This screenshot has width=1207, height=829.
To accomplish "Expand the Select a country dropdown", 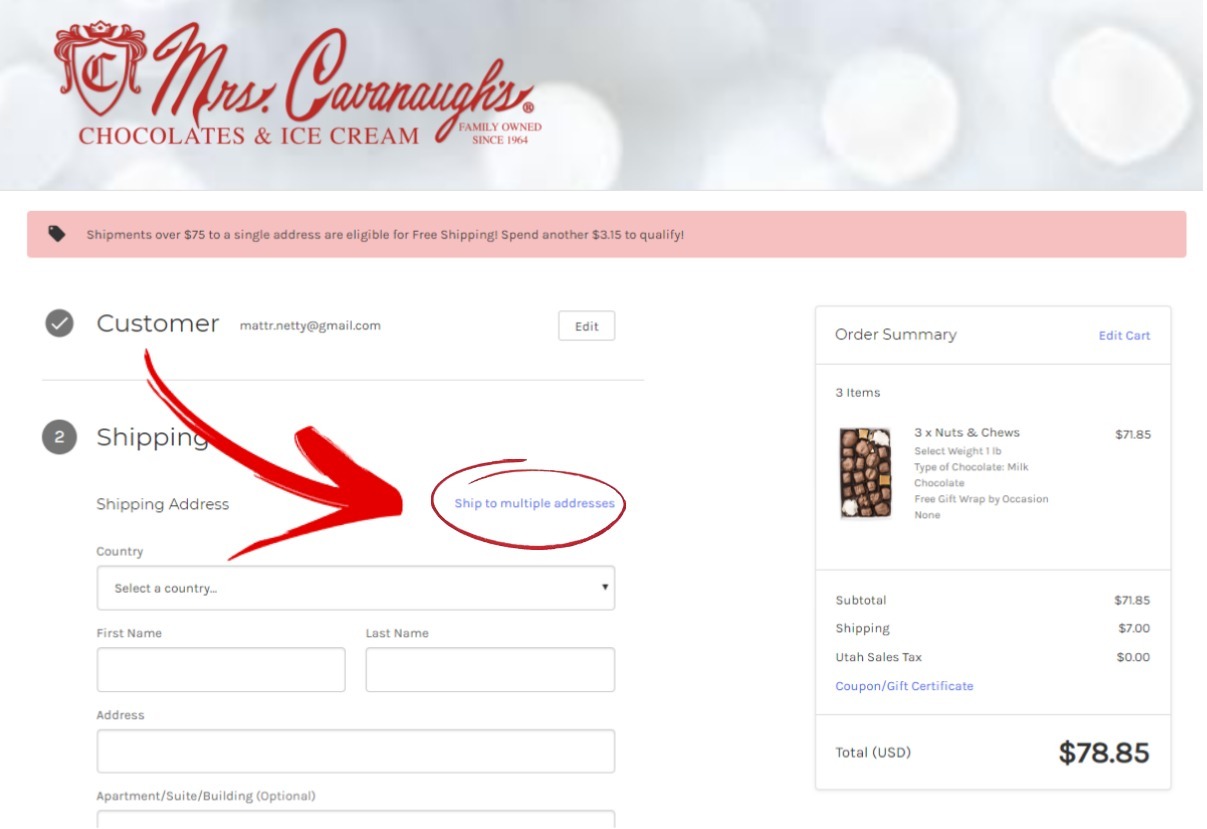I will [x=356, y=588].
